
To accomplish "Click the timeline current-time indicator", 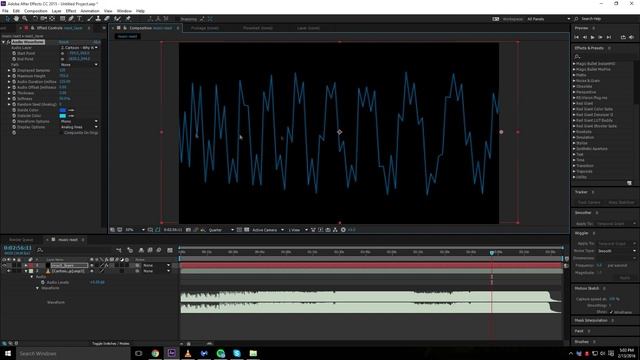I will [492, 253].
